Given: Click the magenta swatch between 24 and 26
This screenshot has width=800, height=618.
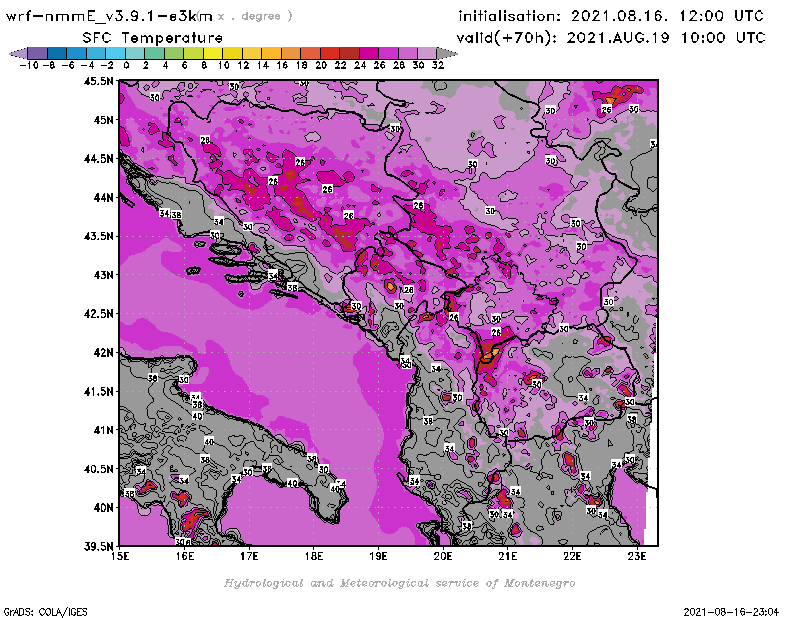Looking at the screenshot, I should click(x=369, y=53).
